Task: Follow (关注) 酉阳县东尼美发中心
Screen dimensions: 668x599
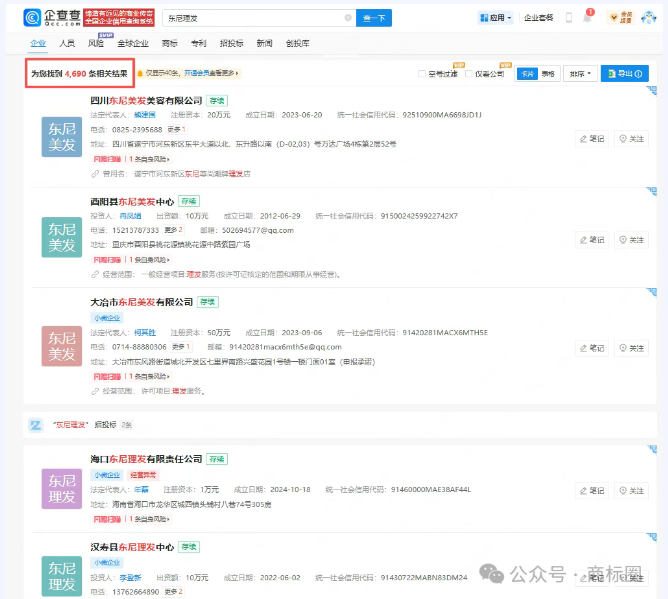Action: (631, 240)
